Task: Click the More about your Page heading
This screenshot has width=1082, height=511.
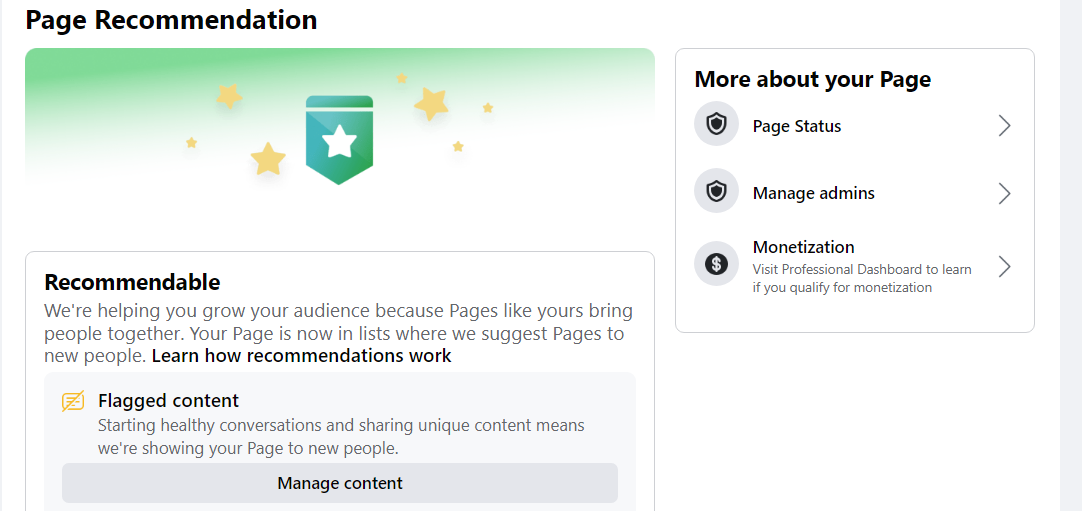Action: click(x=813, y=79)
